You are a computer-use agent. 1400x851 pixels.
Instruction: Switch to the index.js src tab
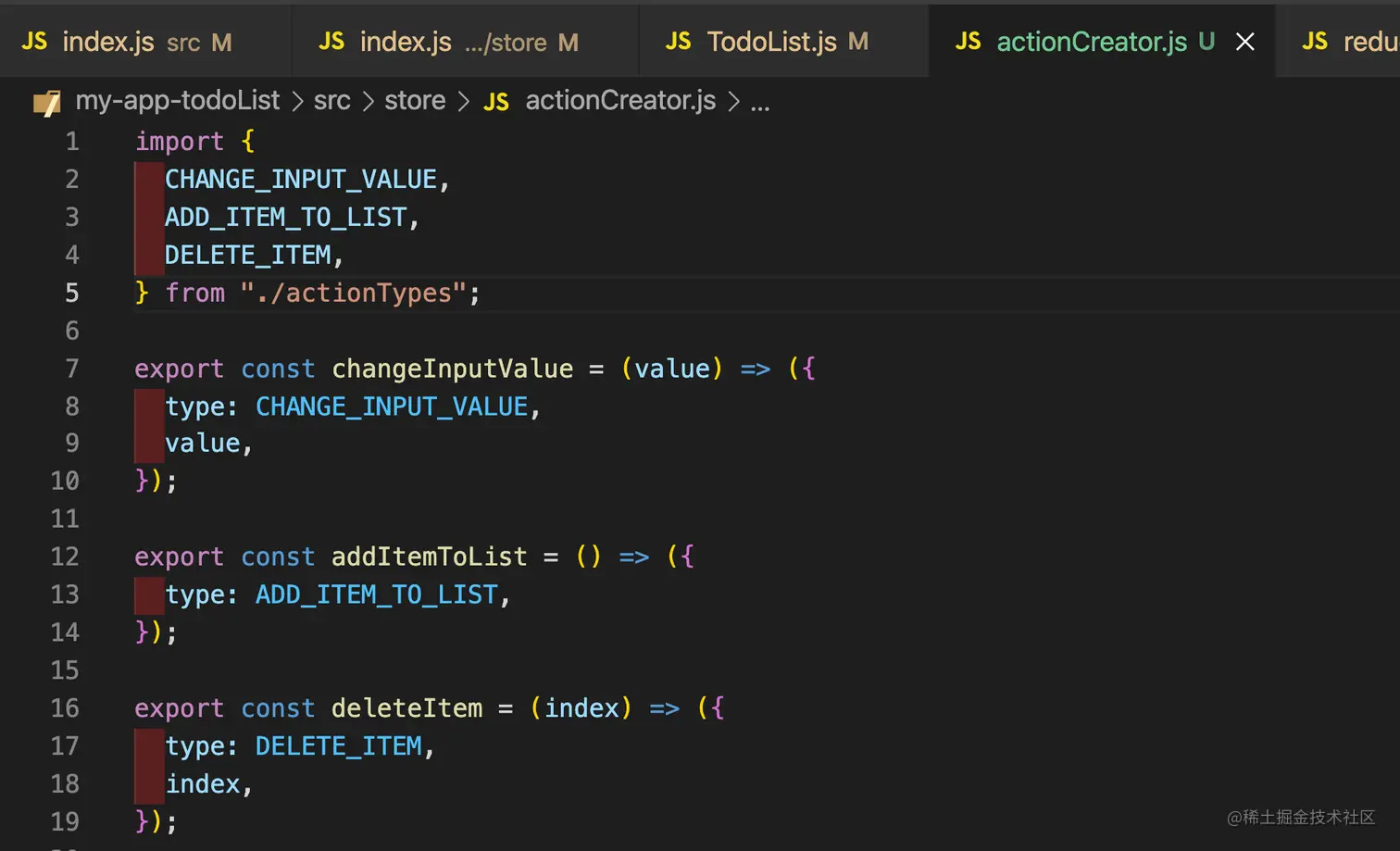click(145, 42)
